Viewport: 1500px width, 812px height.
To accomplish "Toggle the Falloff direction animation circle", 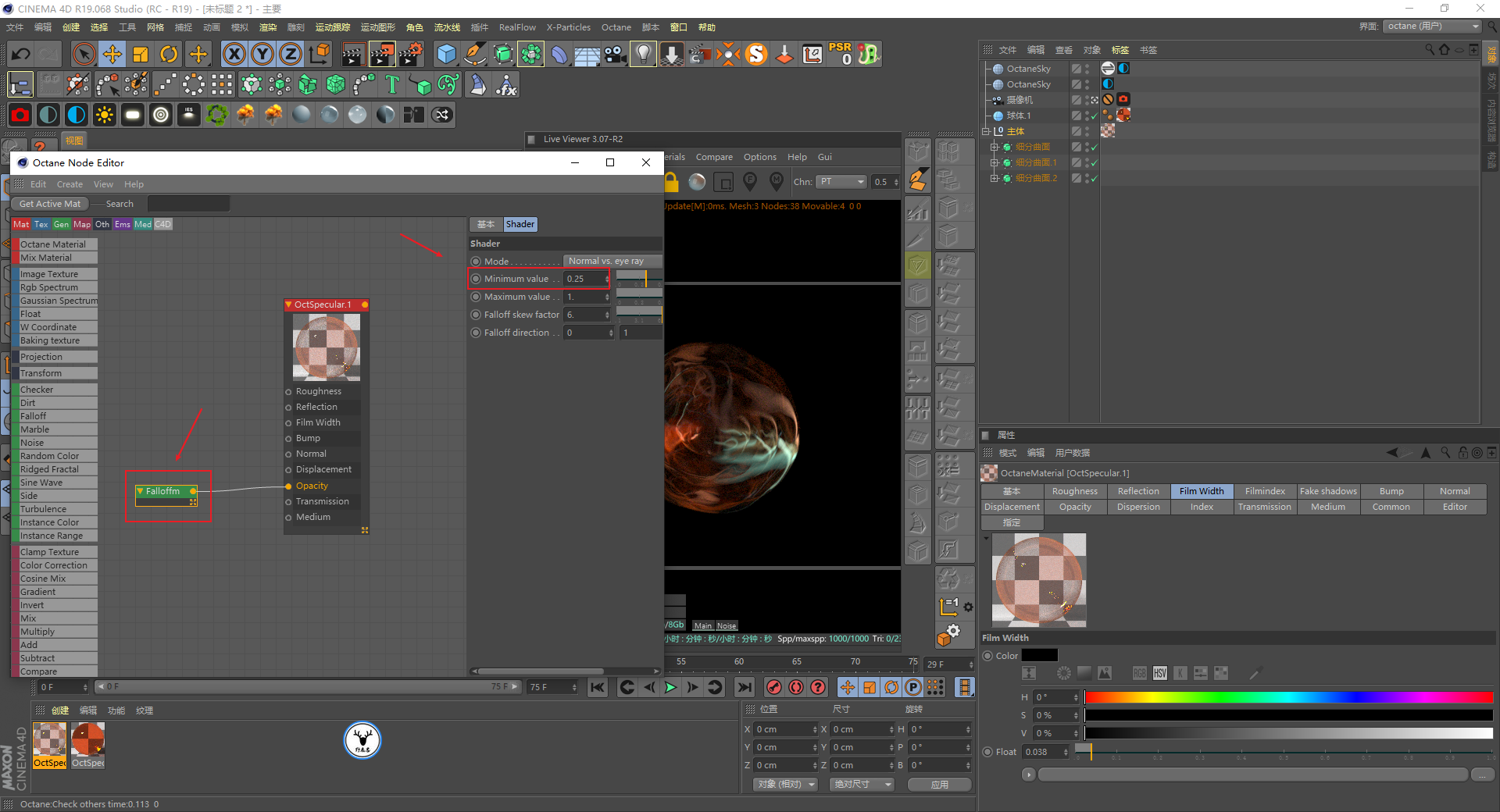I will (x=476, y=333).
